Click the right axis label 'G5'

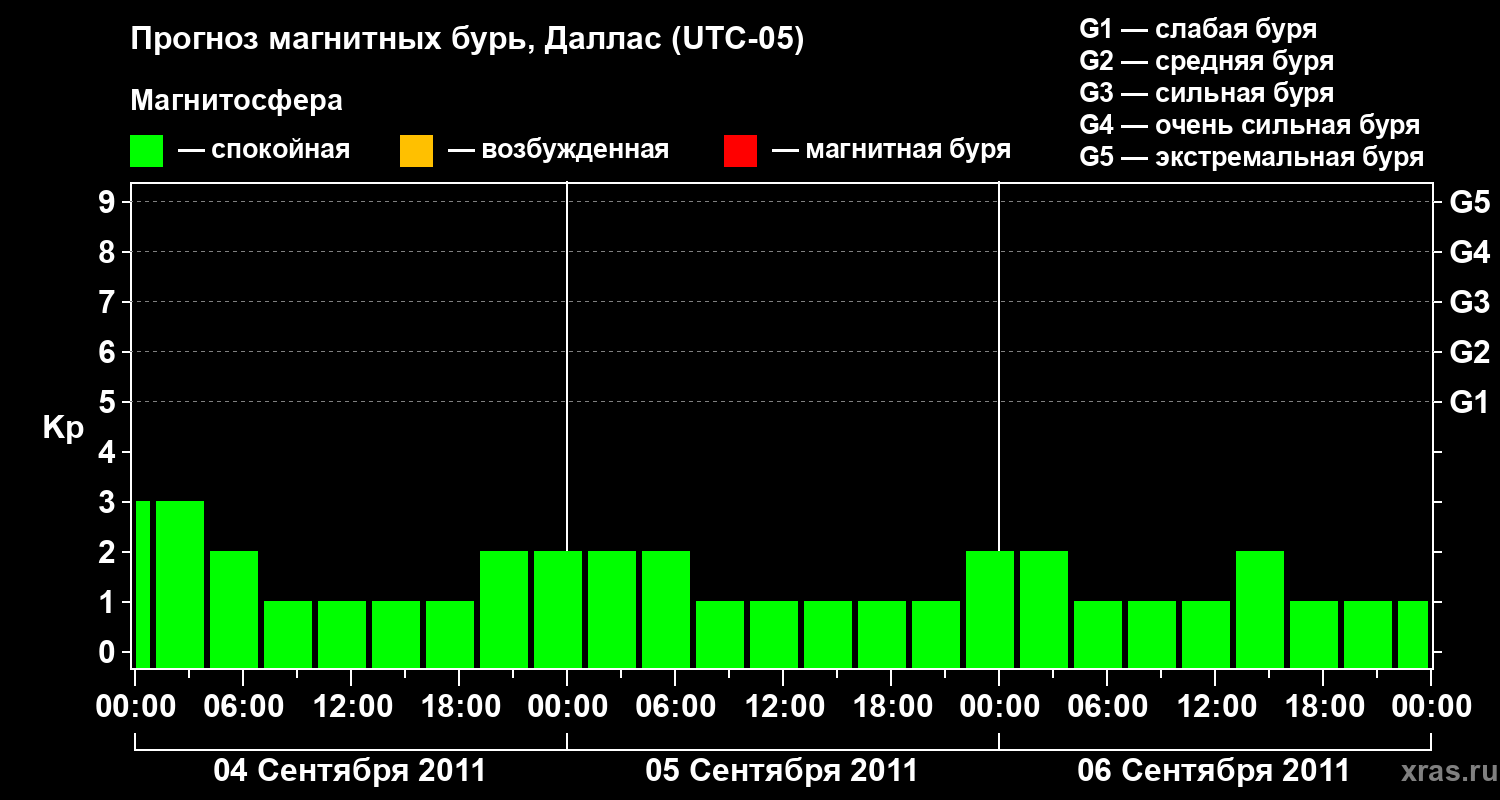[1469, 202]
